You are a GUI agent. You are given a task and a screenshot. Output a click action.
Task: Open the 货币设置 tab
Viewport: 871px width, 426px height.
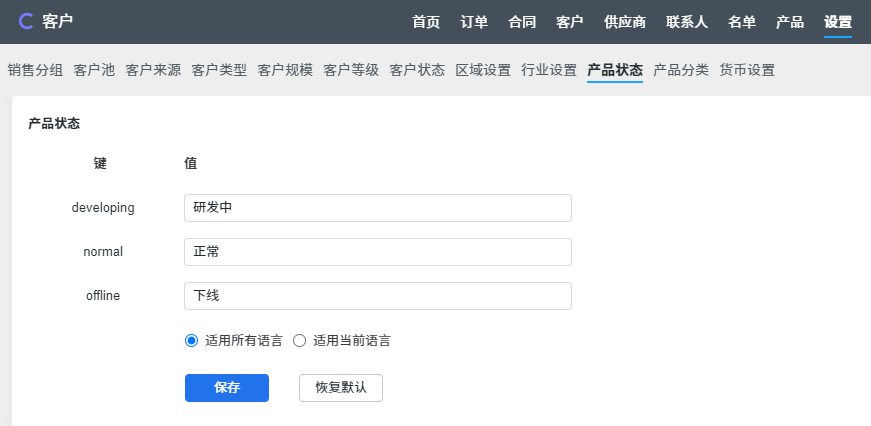(x=747, y=70)
